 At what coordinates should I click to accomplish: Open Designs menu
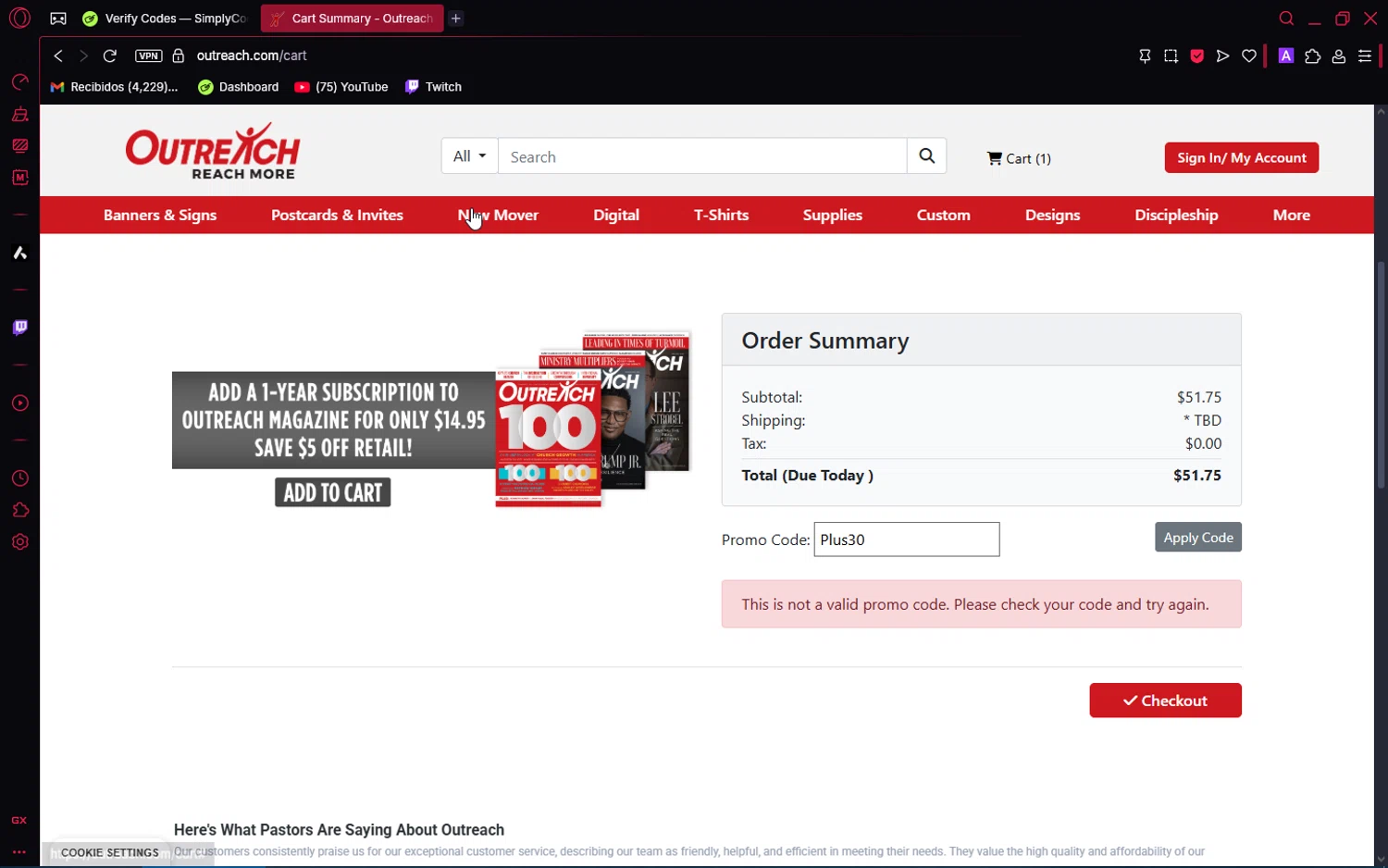(x=1052, y=215)
